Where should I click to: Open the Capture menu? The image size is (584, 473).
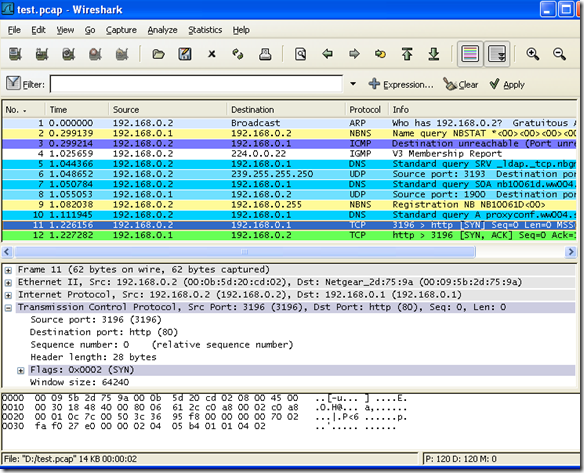pyautogui.click(x=121, y=30)
